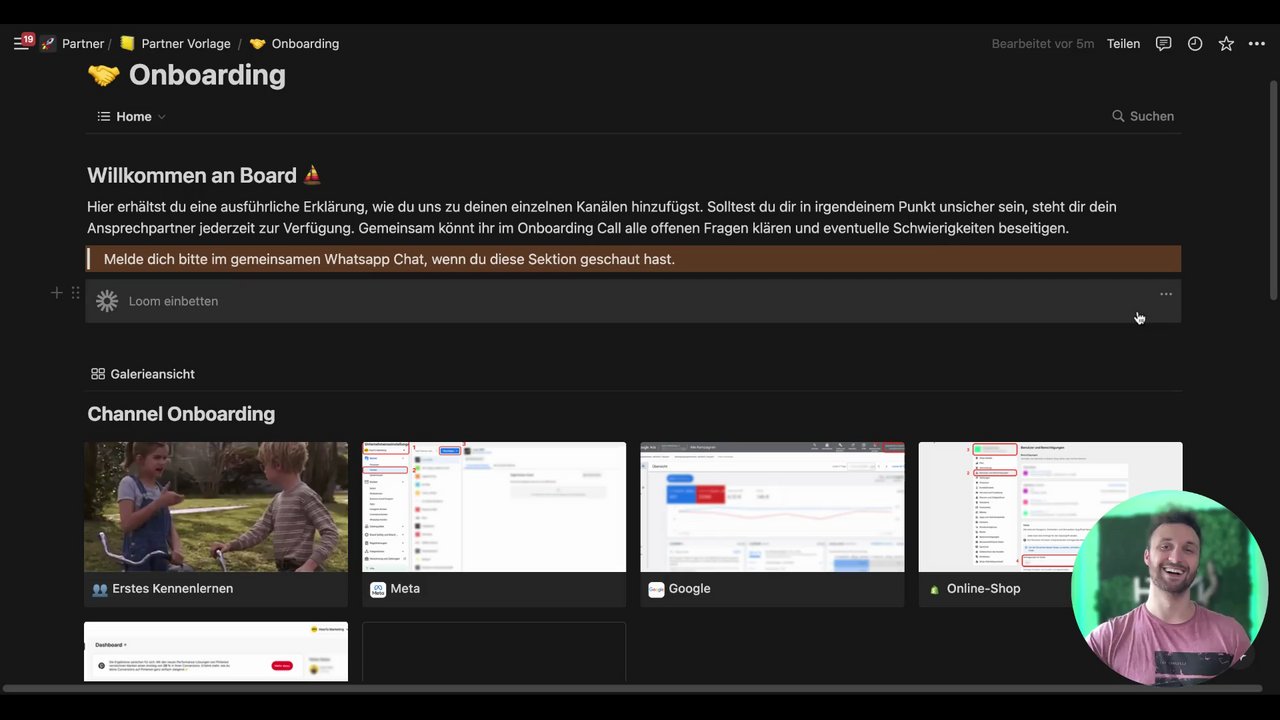
Task: Click the Meta logo icon on the card
Action: (378, 589)
